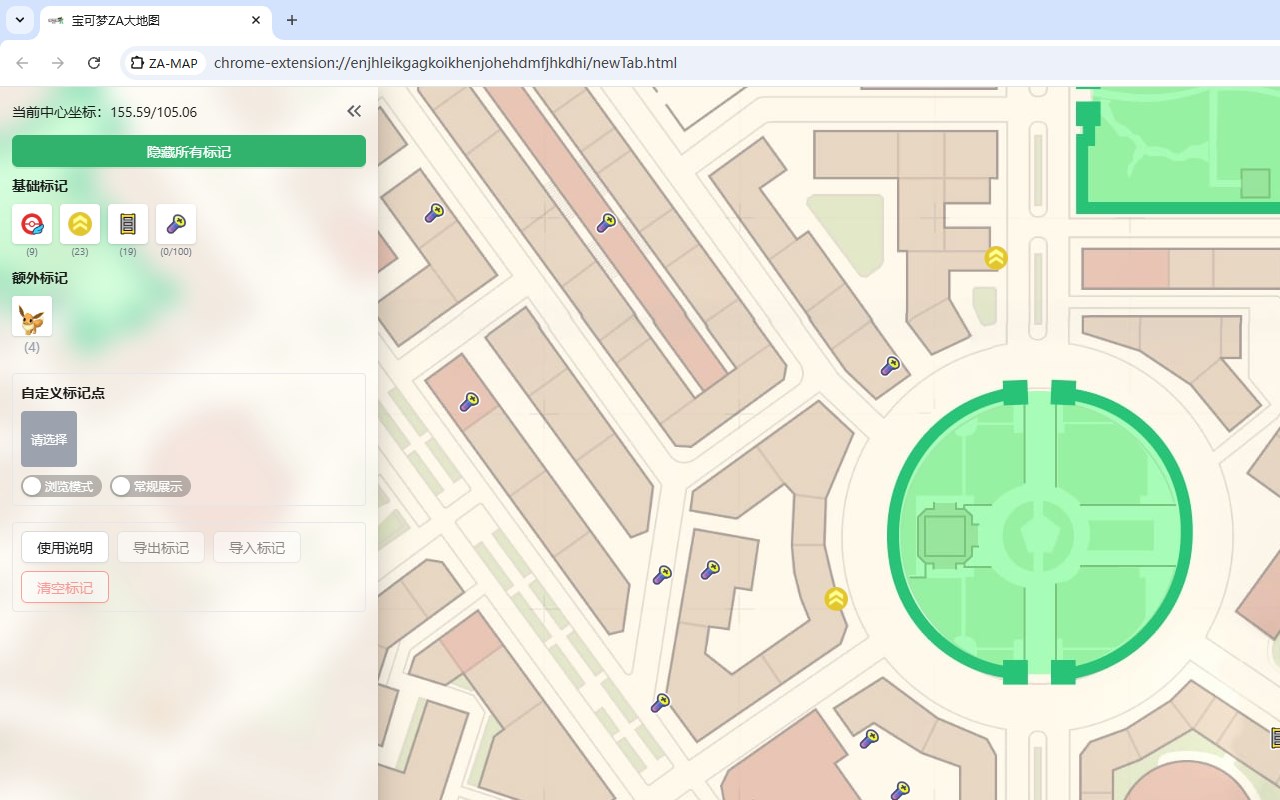Screen dimensions: 1280x800
Task: Toggle the yellow chevron marker category
Action: [x=80, y=224]
